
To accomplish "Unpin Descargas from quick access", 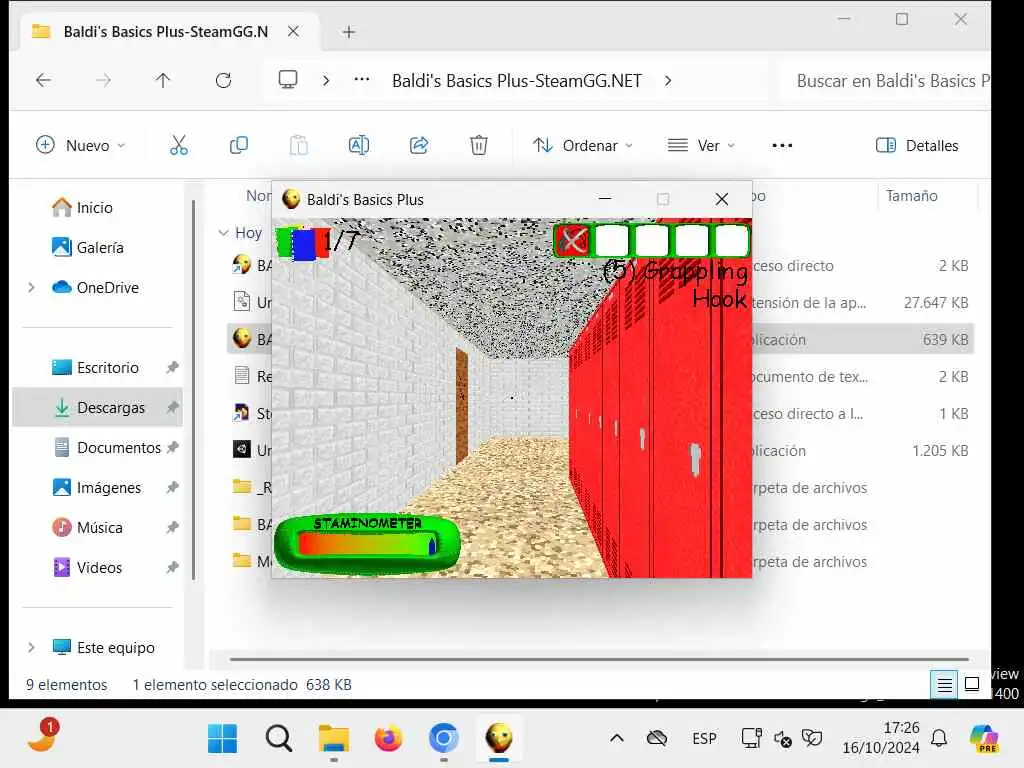I will click(x=172, y=407).
